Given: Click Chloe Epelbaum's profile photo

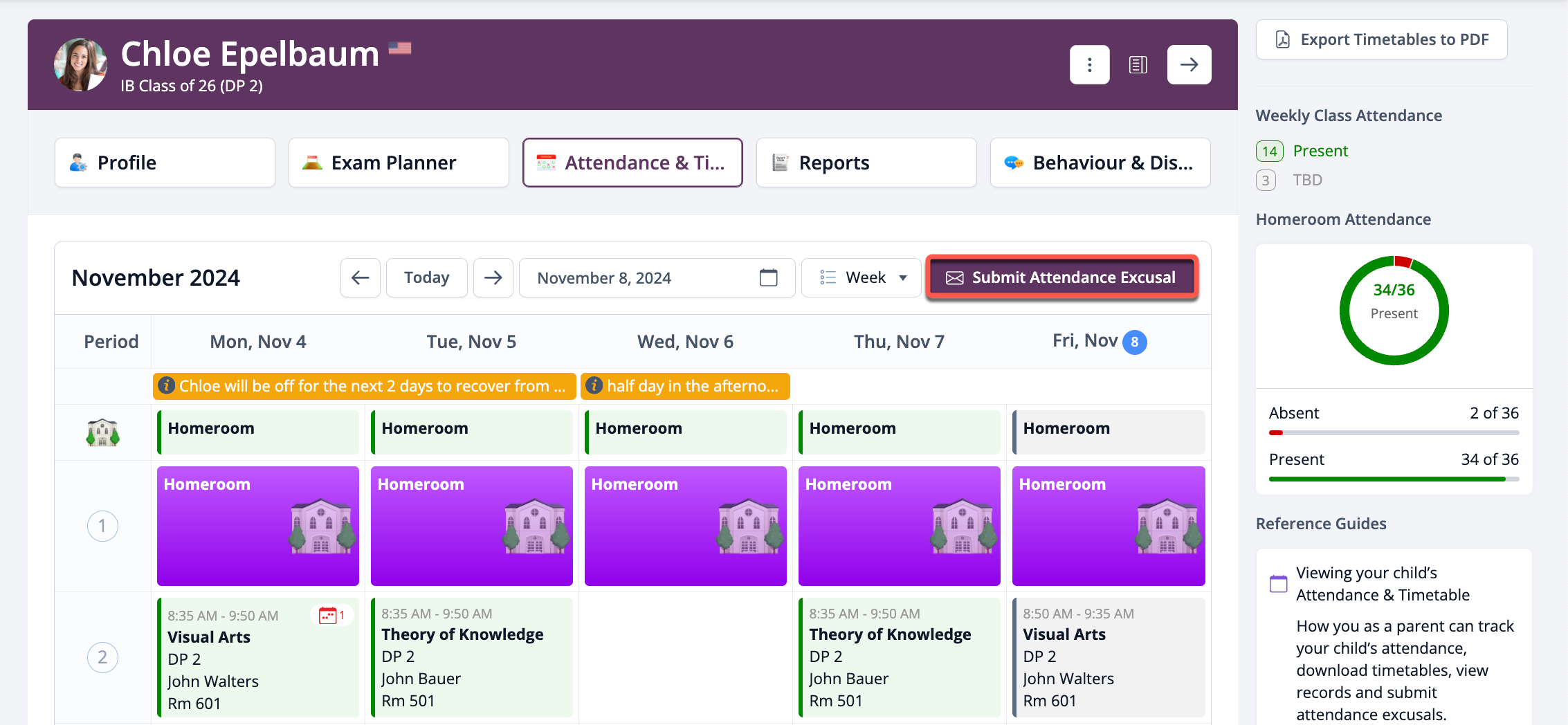Looking at the screenshot, I should (81, 65).
